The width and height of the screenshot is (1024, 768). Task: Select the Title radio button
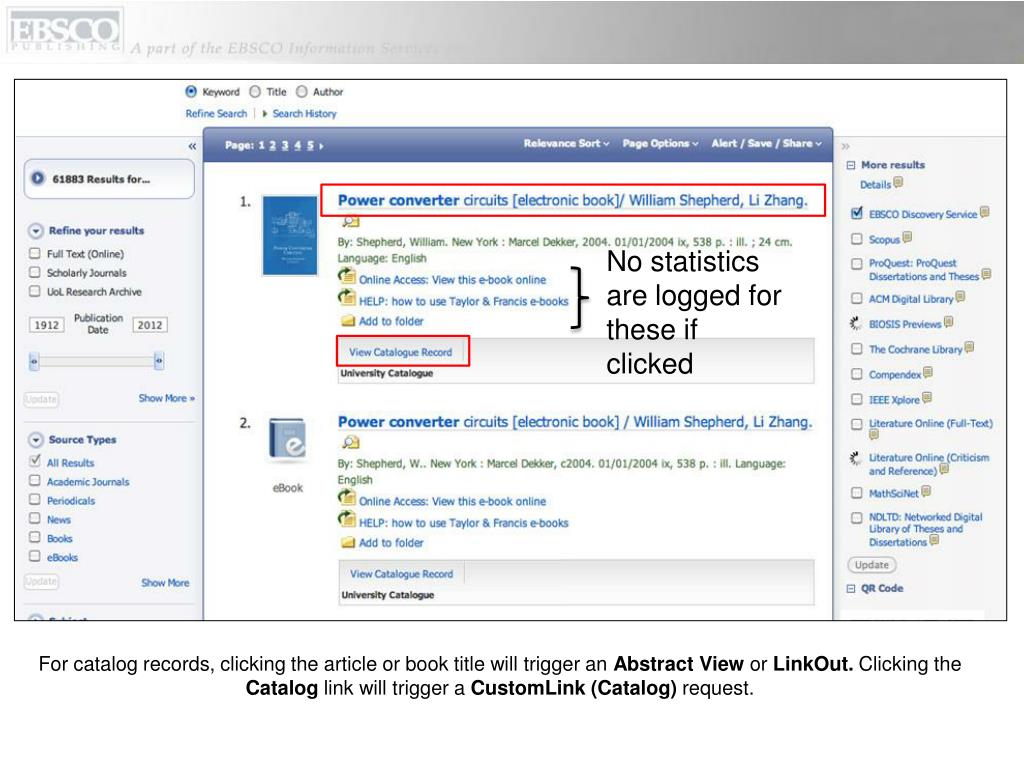[x=255, y=91]
